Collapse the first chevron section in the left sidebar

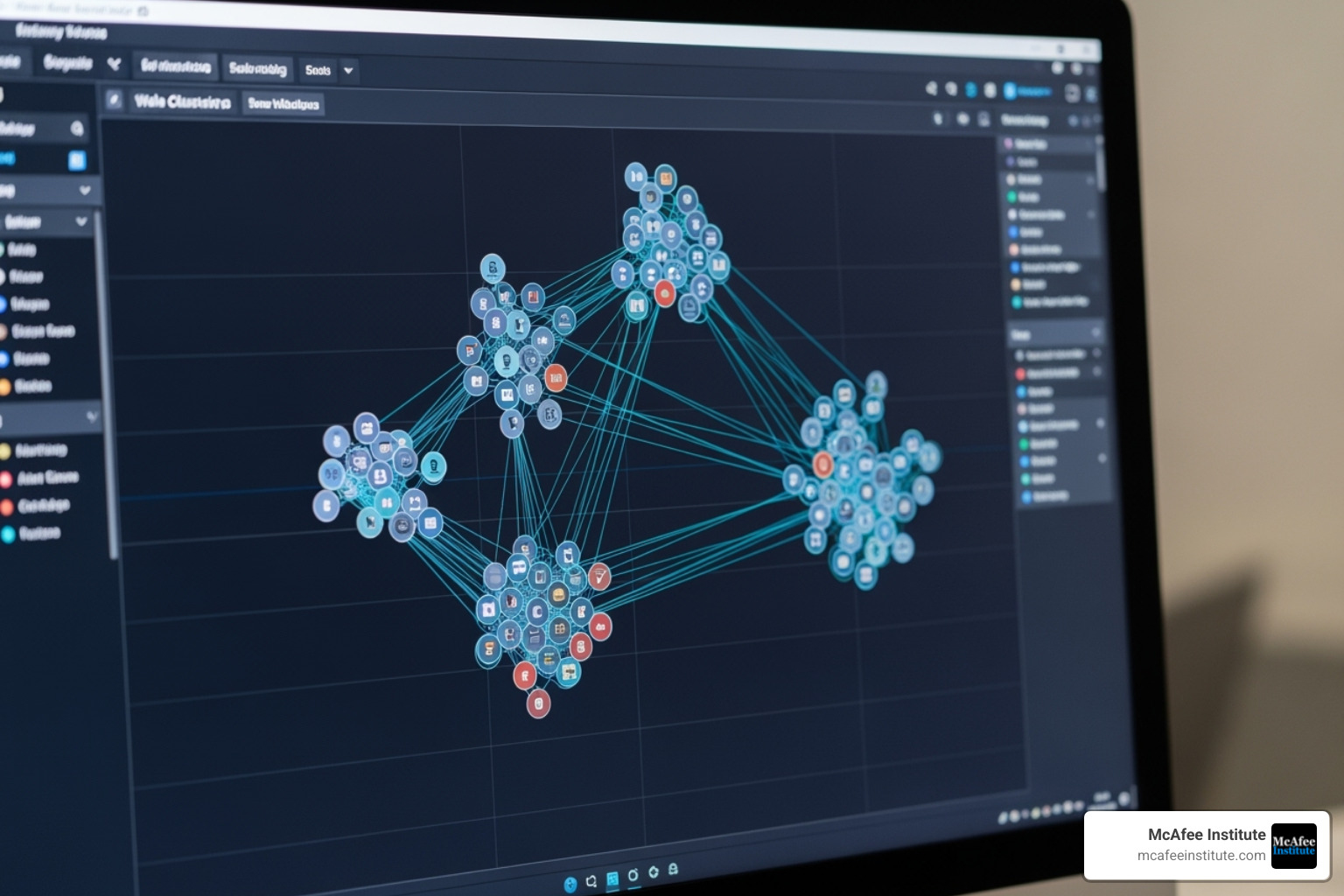coord(83,190)
